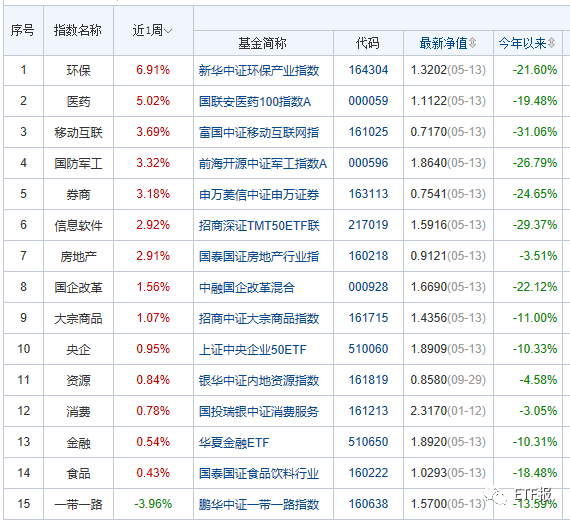
Task: Open fund 申万菱信中证申万证券
Action: point(259,194)
